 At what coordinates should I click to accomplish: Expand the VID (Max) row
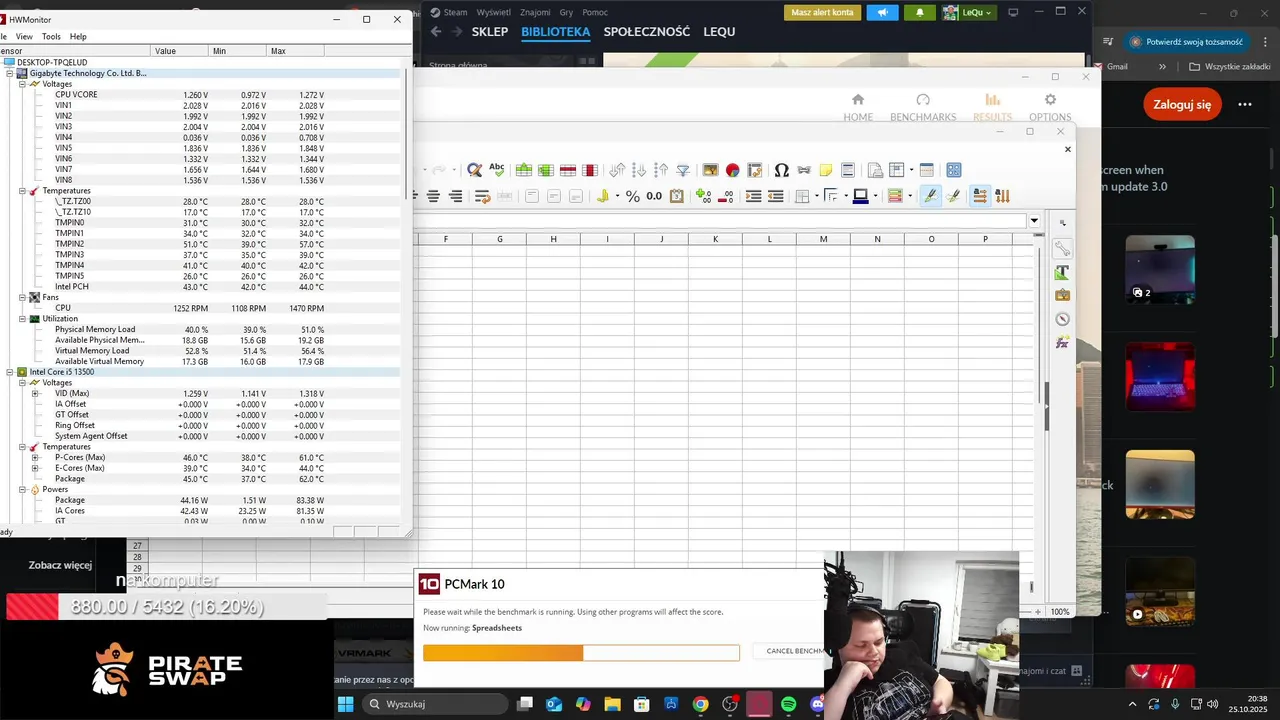click(x=35, y=393)
